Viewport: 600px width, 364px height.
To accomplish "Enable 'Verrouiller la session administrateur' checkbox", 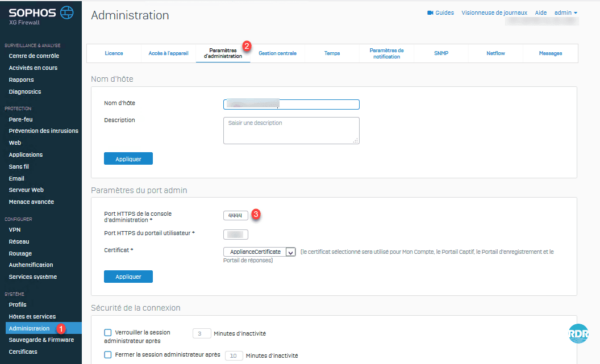I will 108,332.
